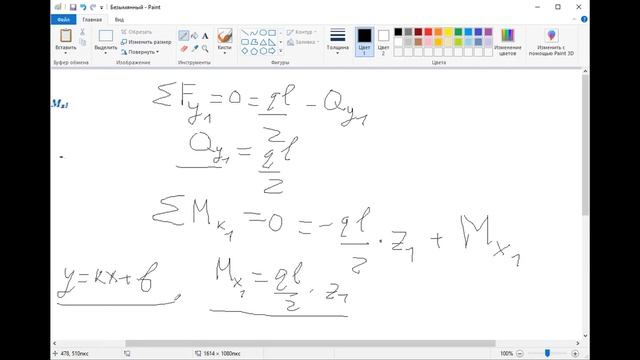This screenshot has width=640, height=360.
Task: Click the Save icon in title bar
Action: click(73, 7)
